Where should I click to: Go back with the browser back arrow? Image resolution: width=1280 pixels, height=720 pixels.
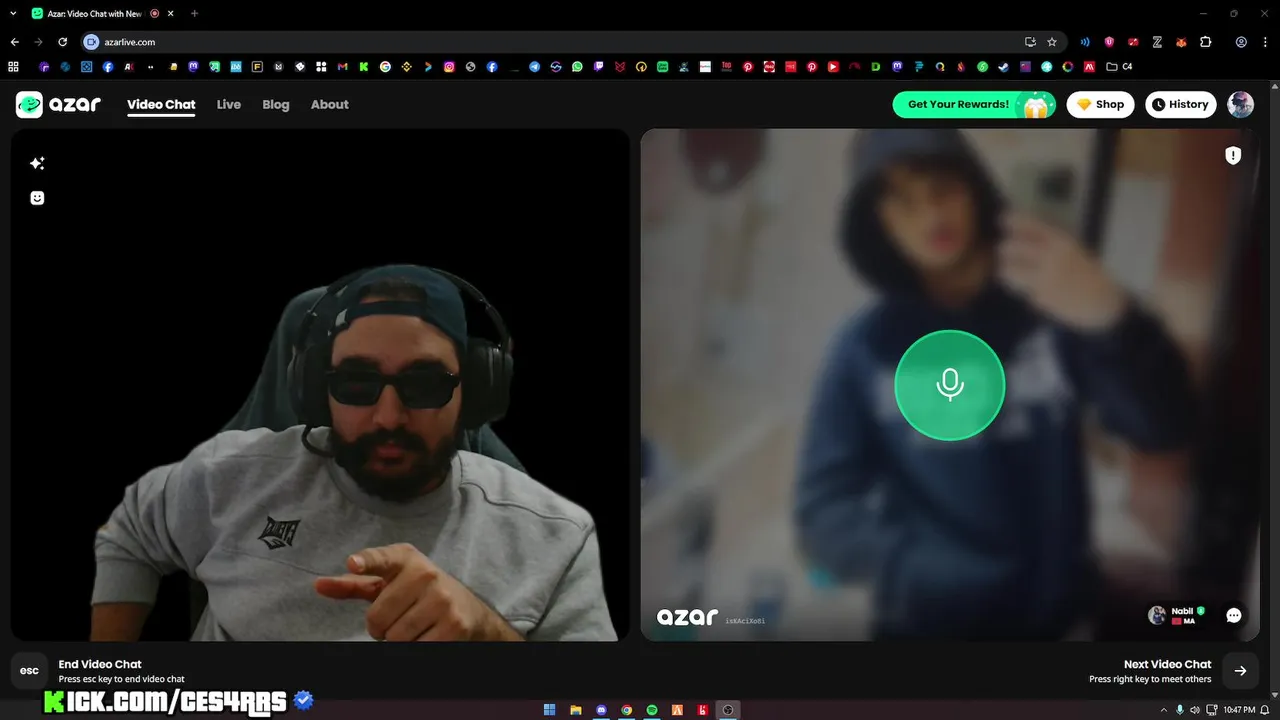(14, 42)
